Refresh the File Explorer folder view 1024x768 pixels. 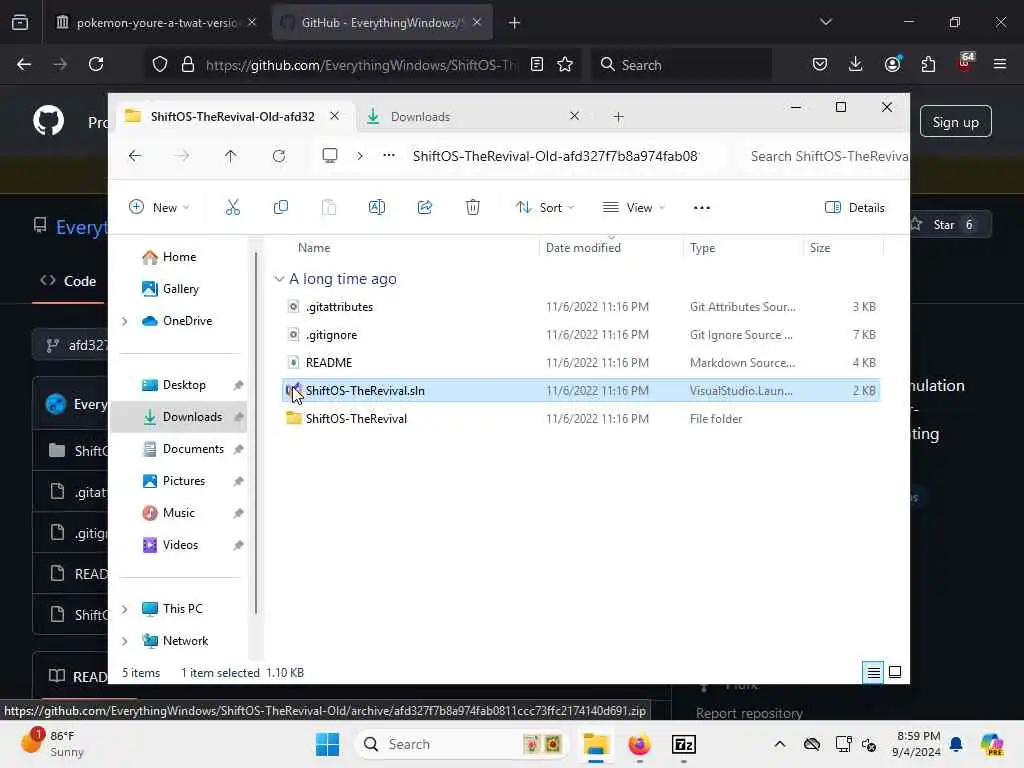[279, 156]
